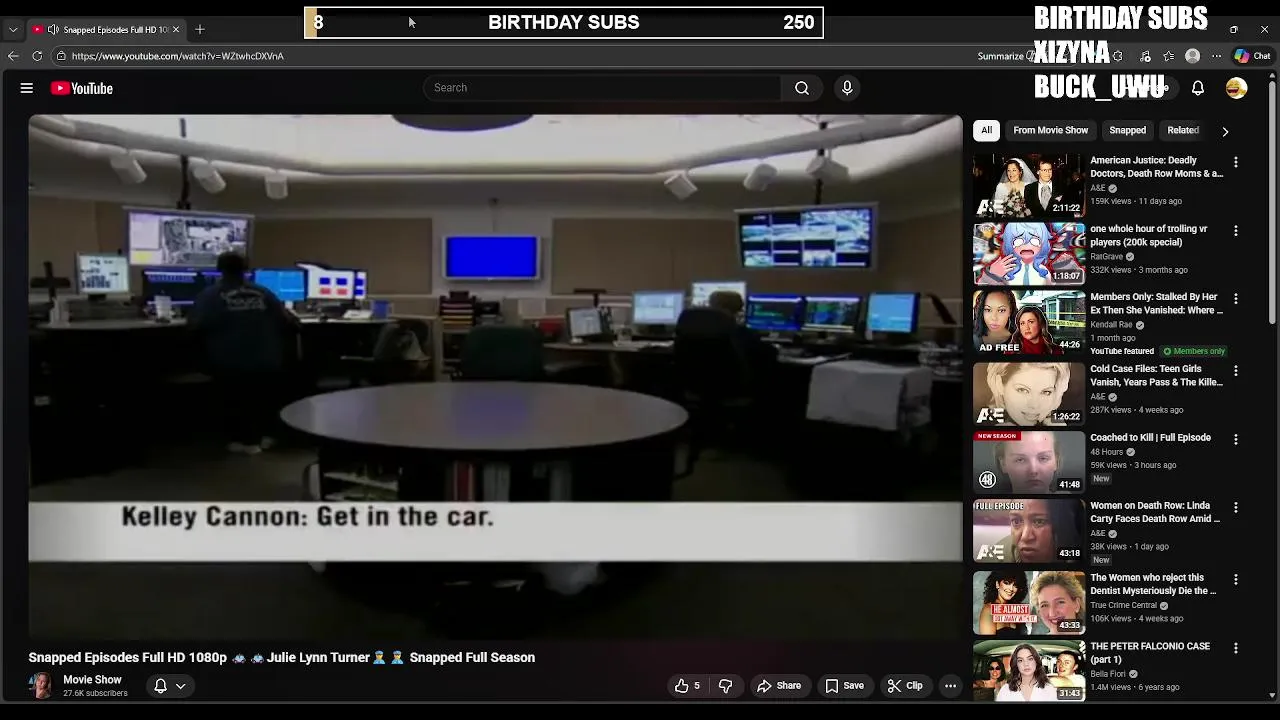Viewport: 1280px width, 720px height.
Task: Select the Related filter chip
Action: pyautogui.click(x=1183, y=130)
